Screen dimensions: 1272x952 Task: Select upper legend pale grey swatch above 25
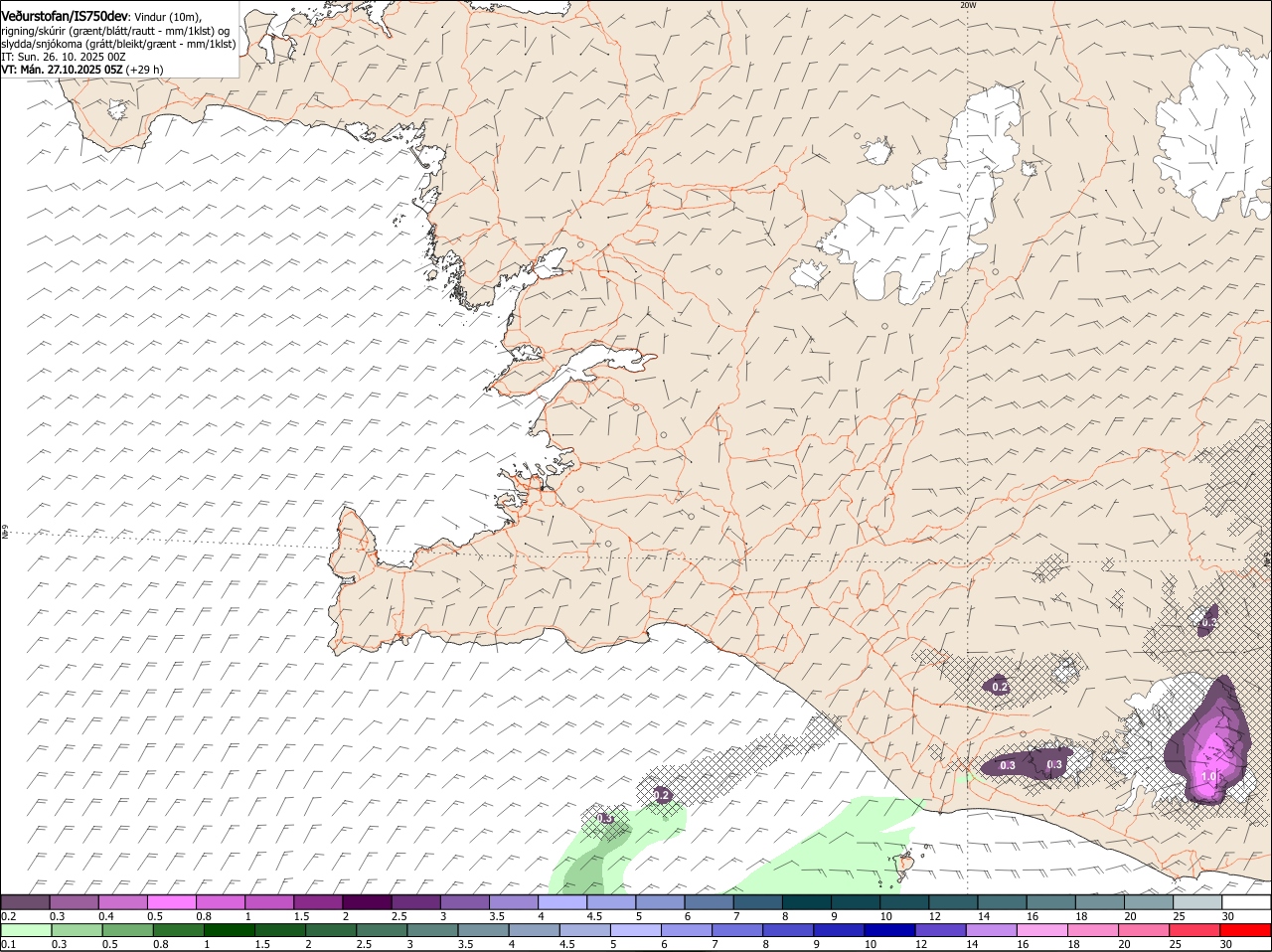coord(1197,902)
